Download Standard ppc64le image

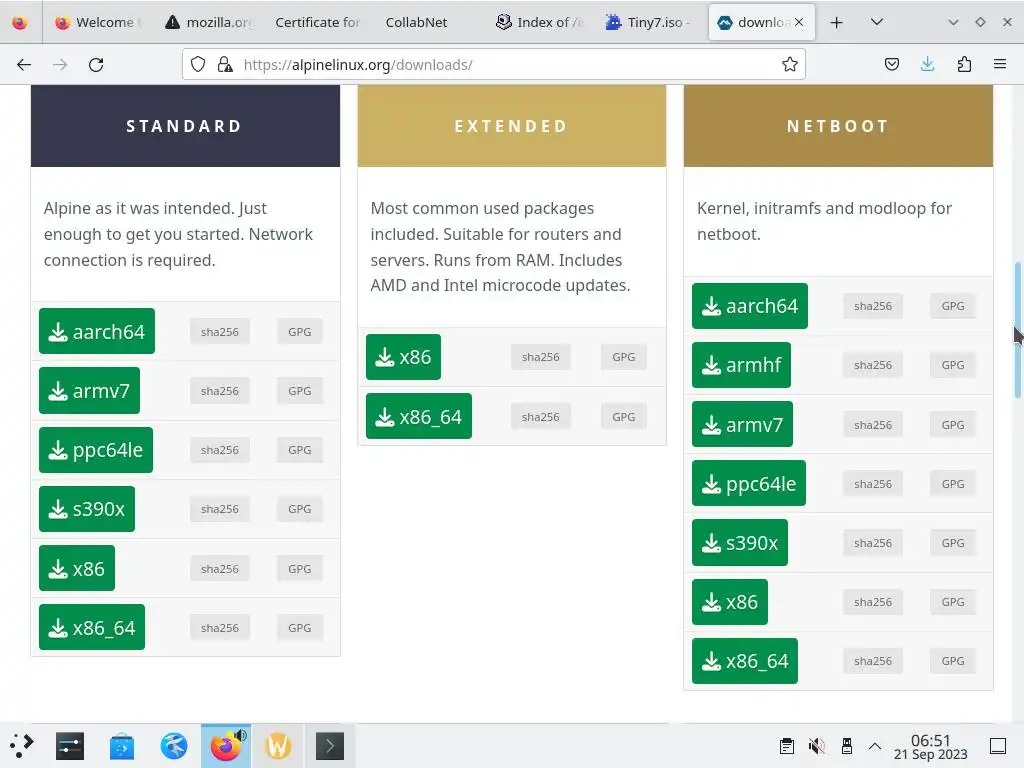point(96,450)
